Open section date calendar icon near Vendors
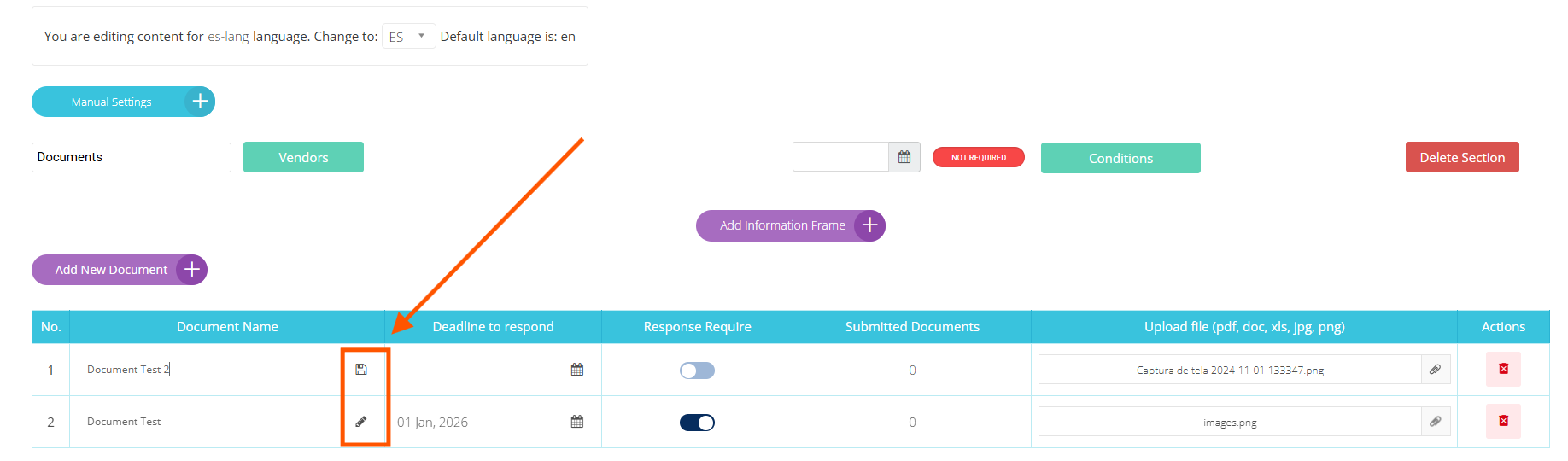This screenshot has height=461, width=1568. (904, 157)
